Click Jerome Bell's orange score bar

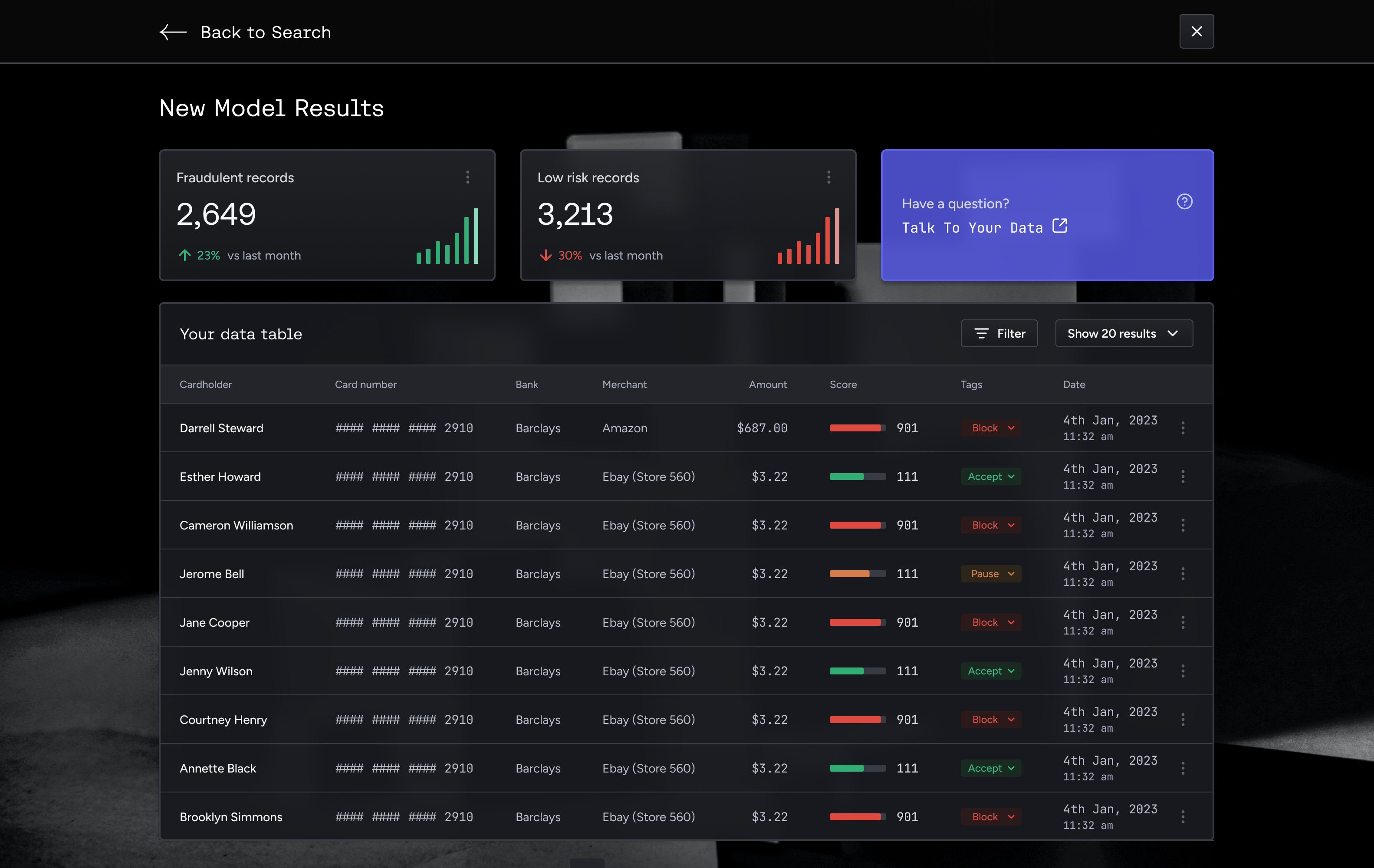[858, 573]
